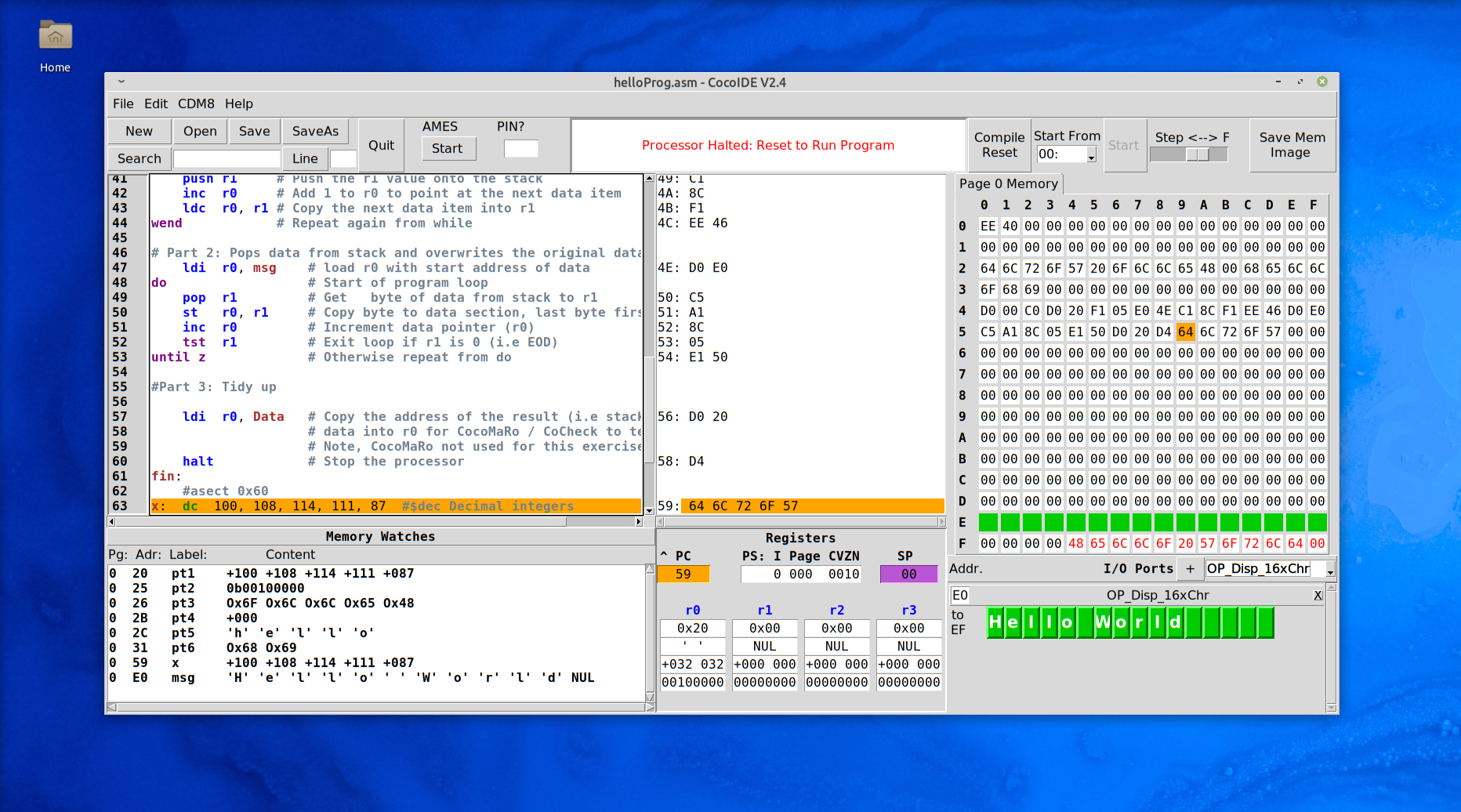
Task: Open the File menu
Action: tap(122, 103)
